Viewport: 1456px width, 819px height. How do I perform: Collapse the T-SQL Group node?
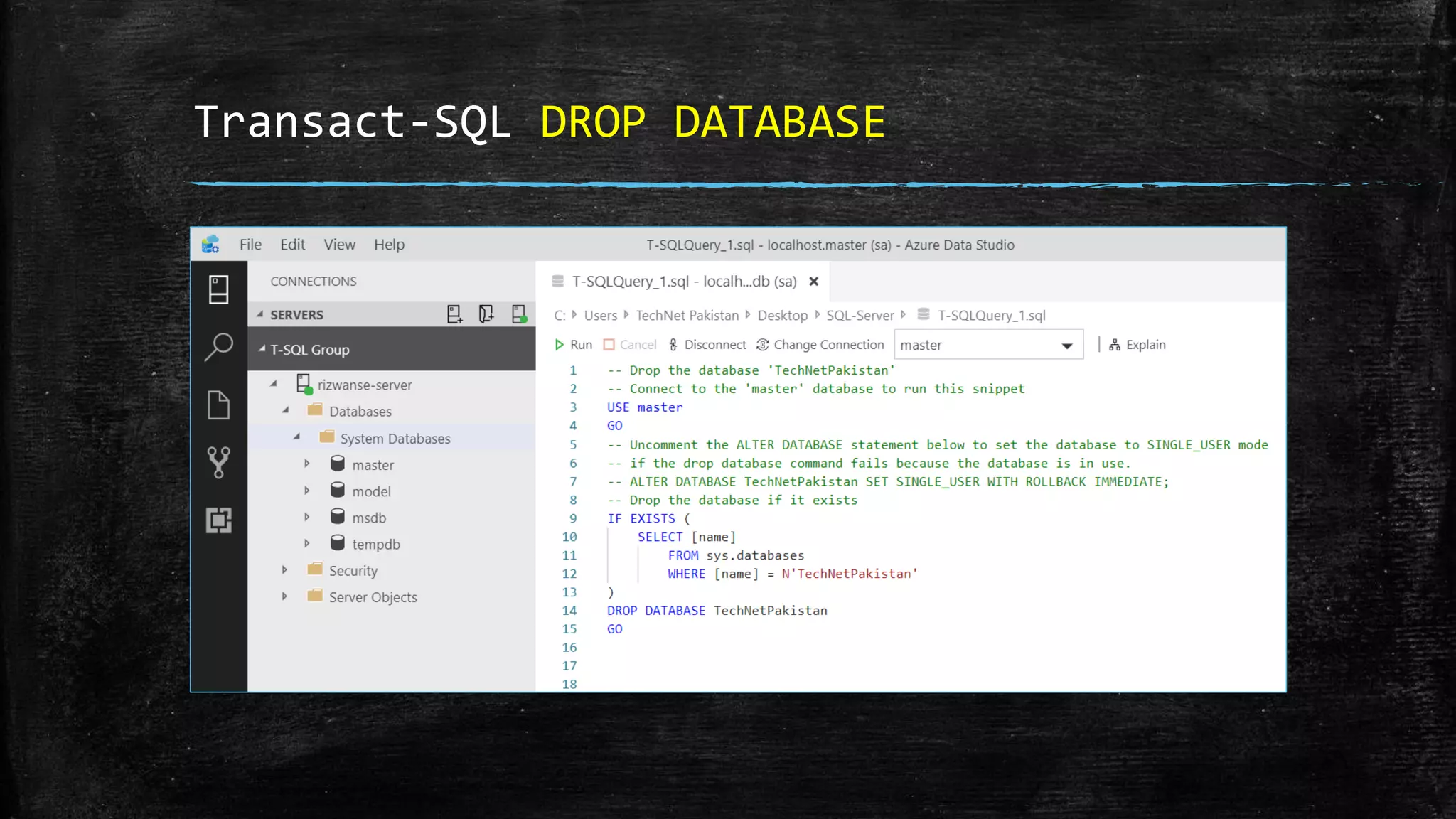point(262,349)
